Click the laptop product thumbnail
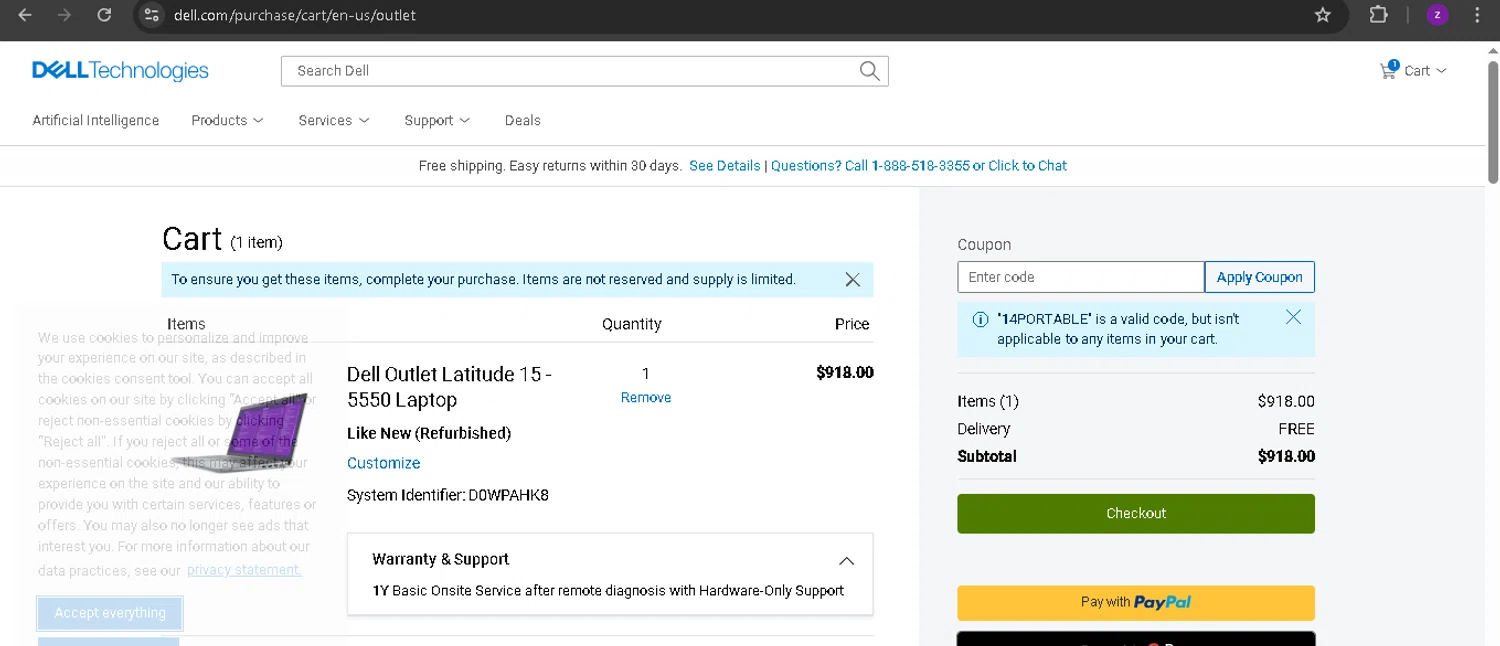 (240, 433)
